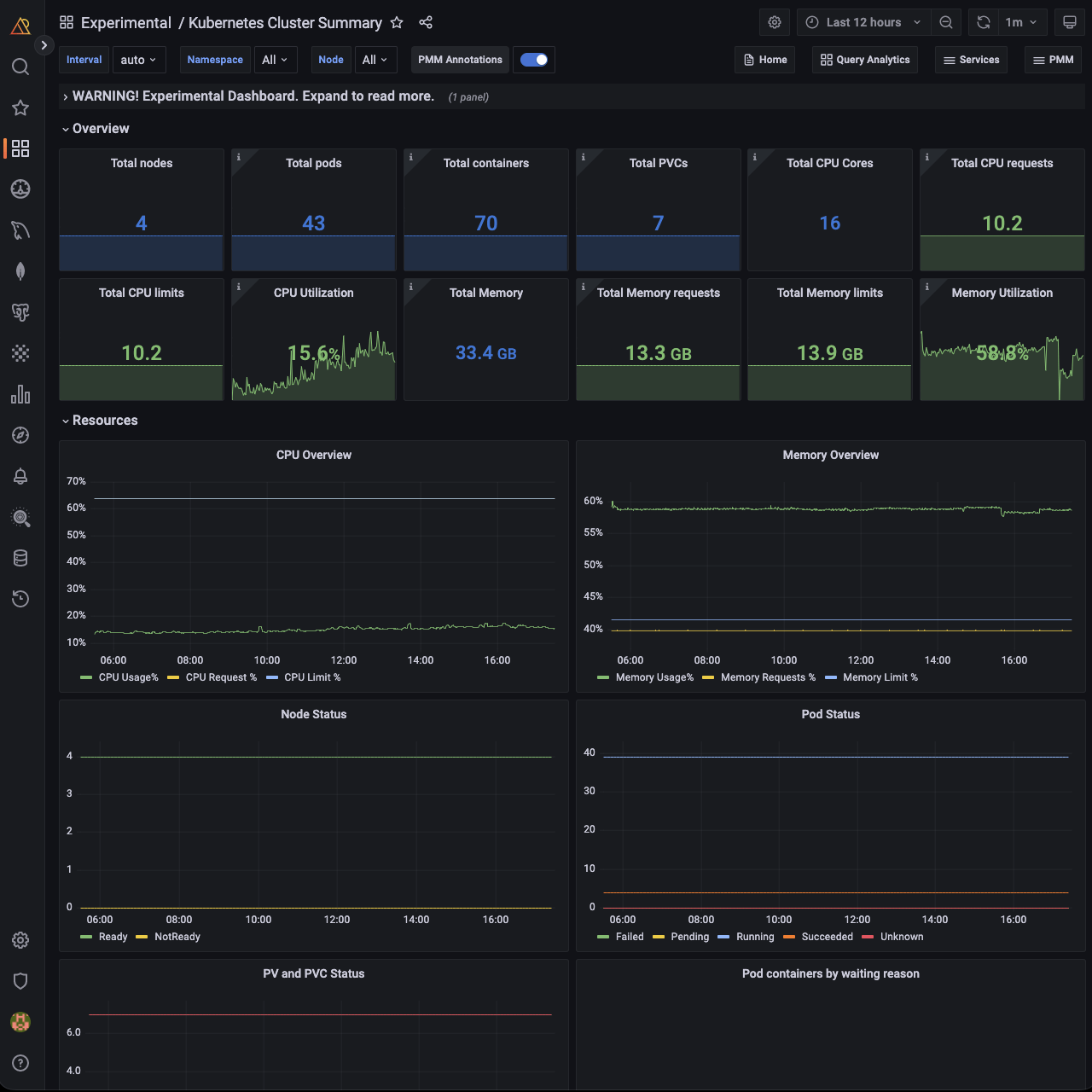Open Explore via the compass icon
This screenshot has height=1092, width=1092.
point(20,435)
